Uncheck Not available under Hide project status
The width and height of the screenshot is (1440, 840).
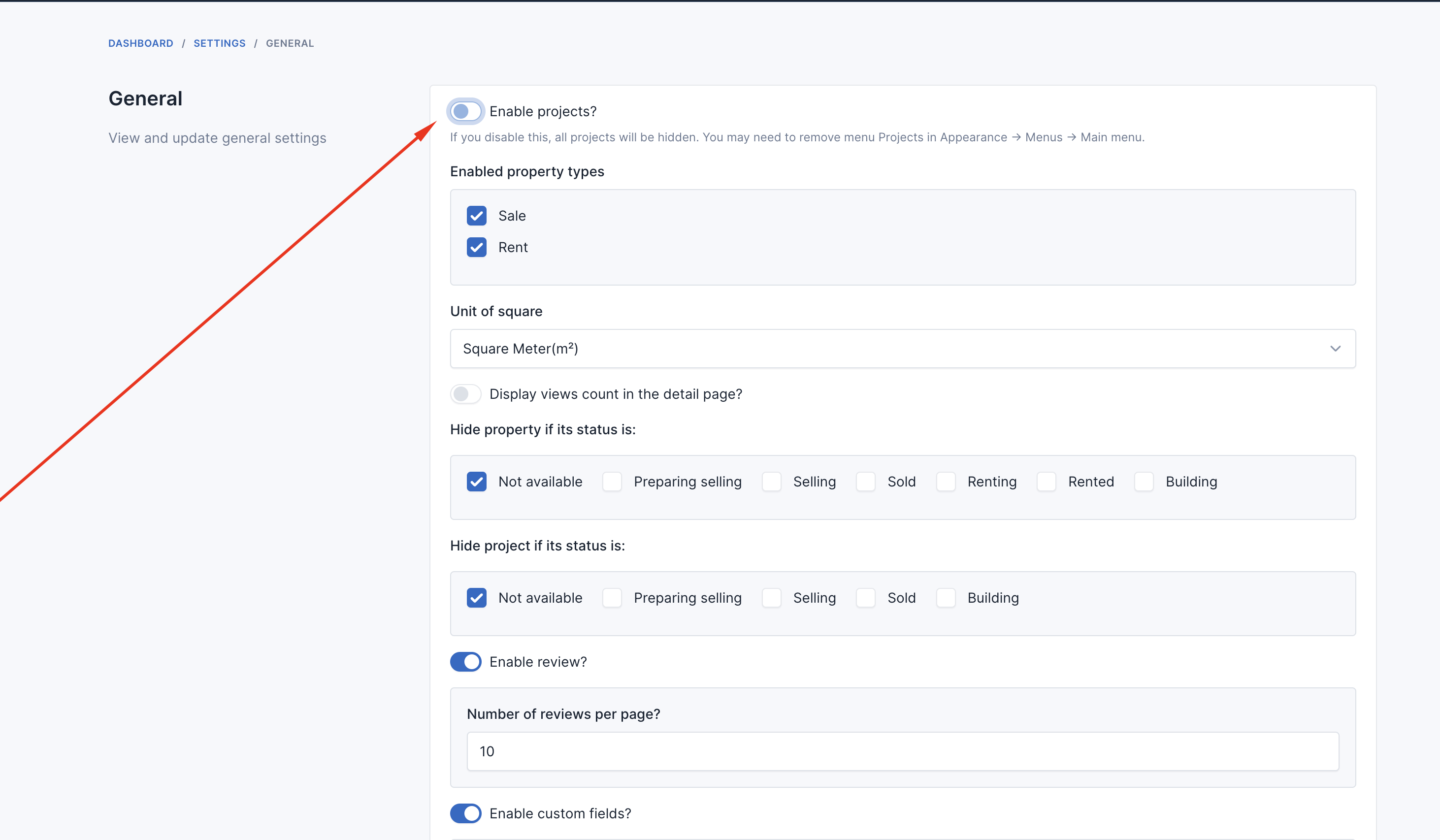click(x=476, y=598)
